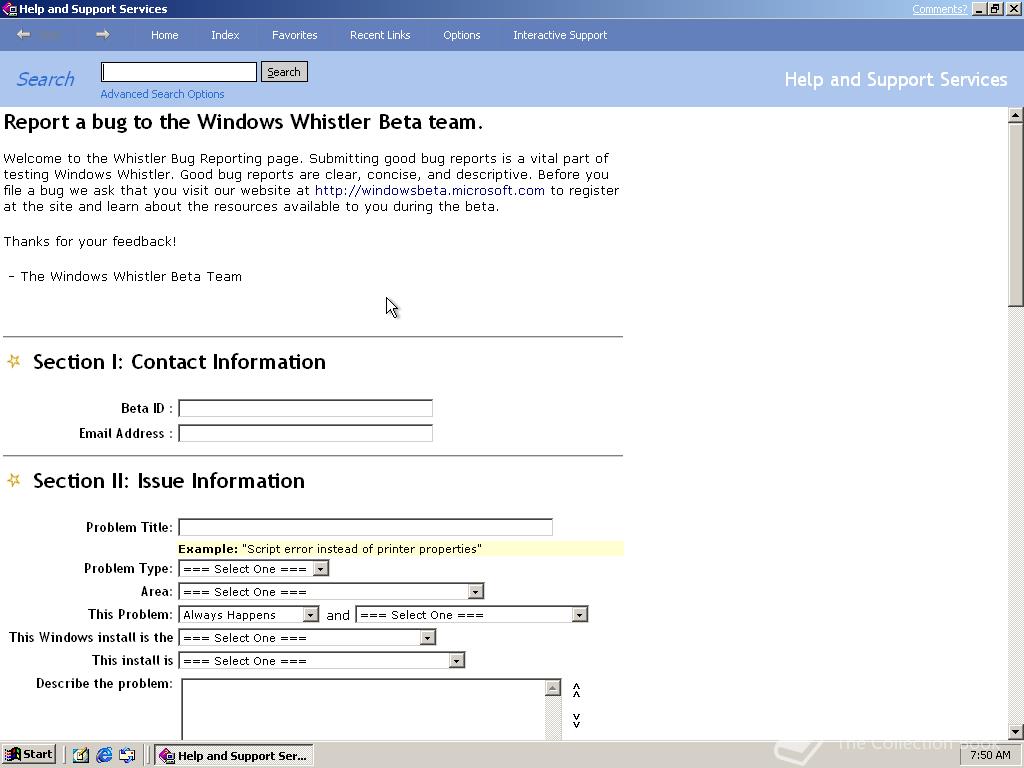Image resolution: width=1024 pixels, height=768 pixels.
Task: Expand the Problem Type dropdown
Action: (x=320, y=569)
